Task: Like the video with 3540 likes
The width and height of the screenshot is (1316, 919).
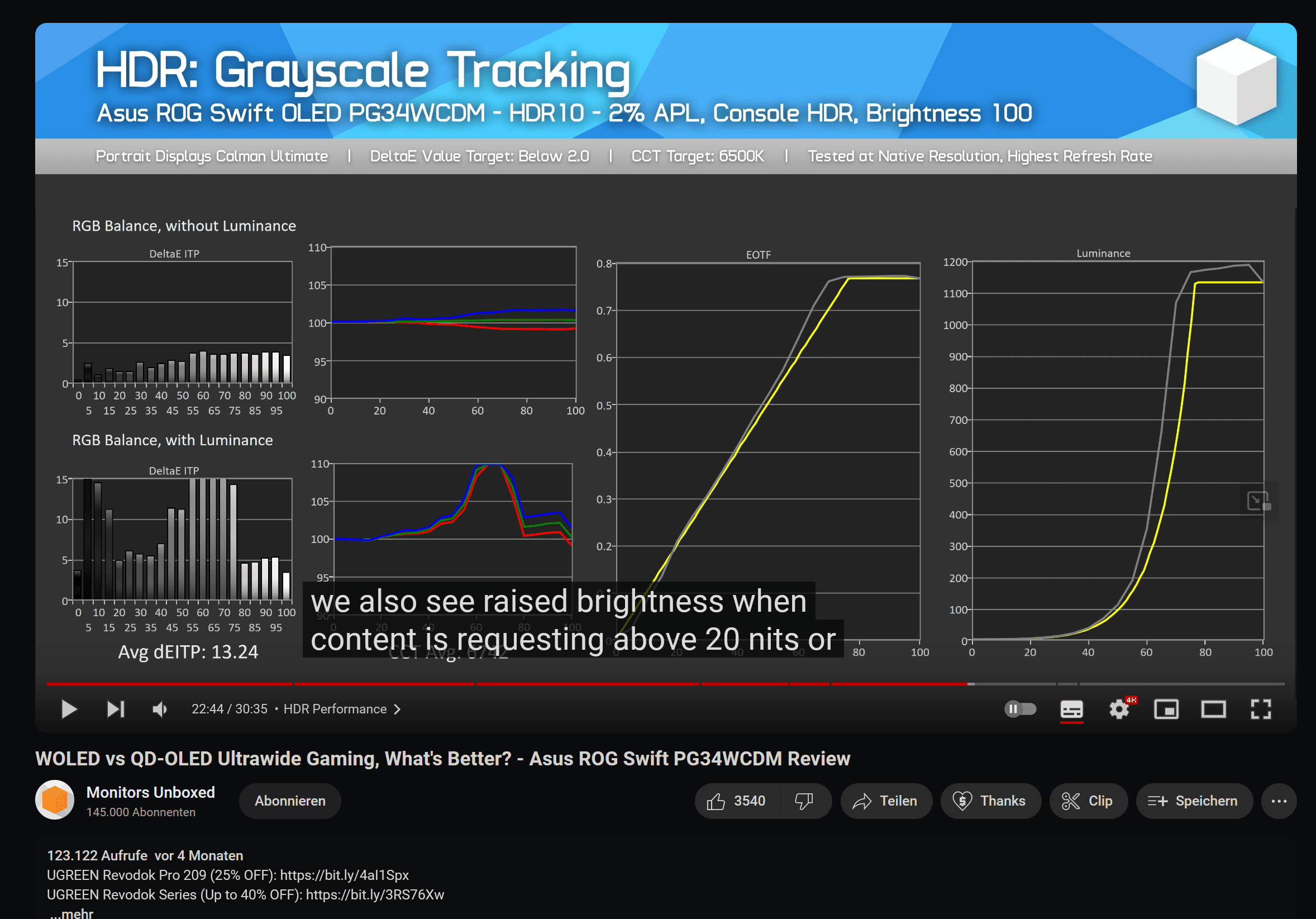Action: (737, 801)
